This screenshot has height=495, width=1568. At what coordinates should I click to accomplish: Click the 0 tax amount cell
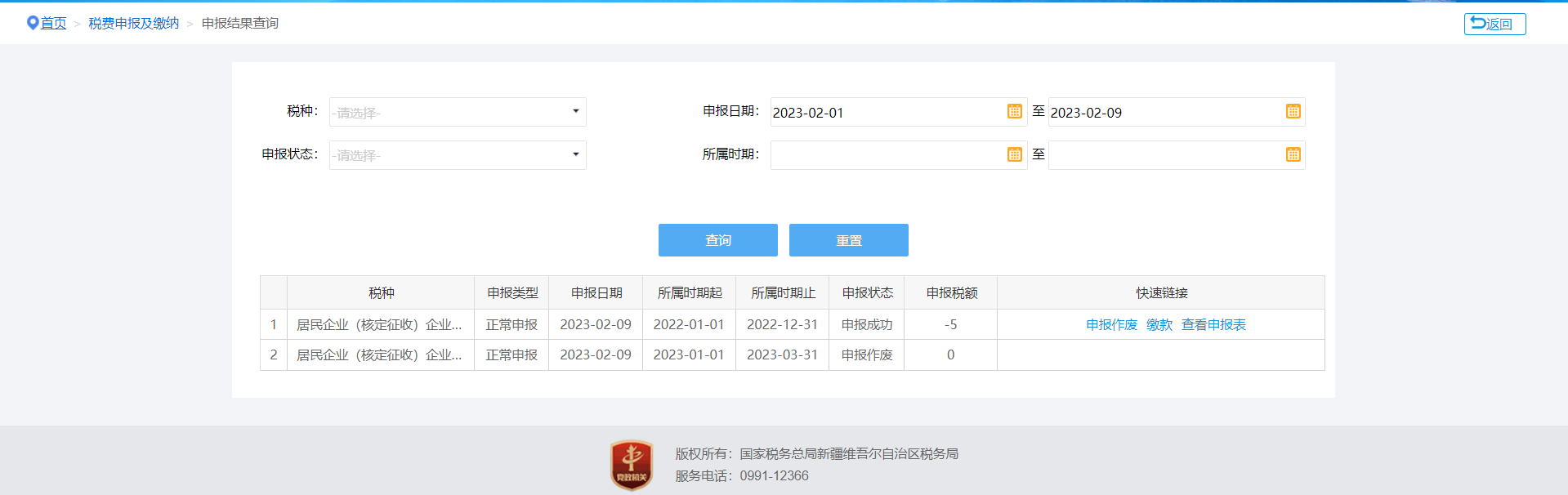[x=951, y=355]
